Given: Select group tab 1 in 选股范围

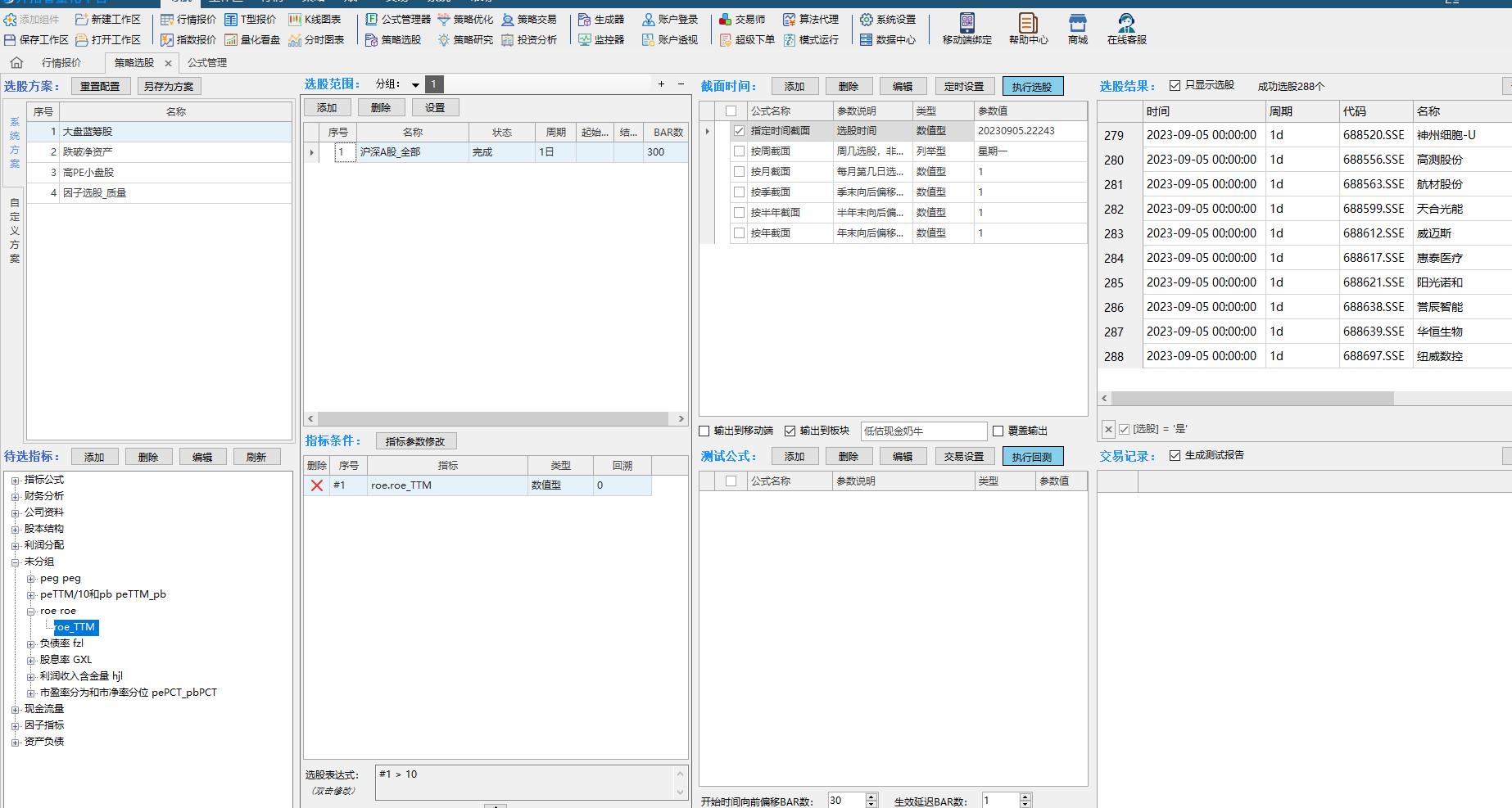Looking at the screenshot, I should pos(434,84).
